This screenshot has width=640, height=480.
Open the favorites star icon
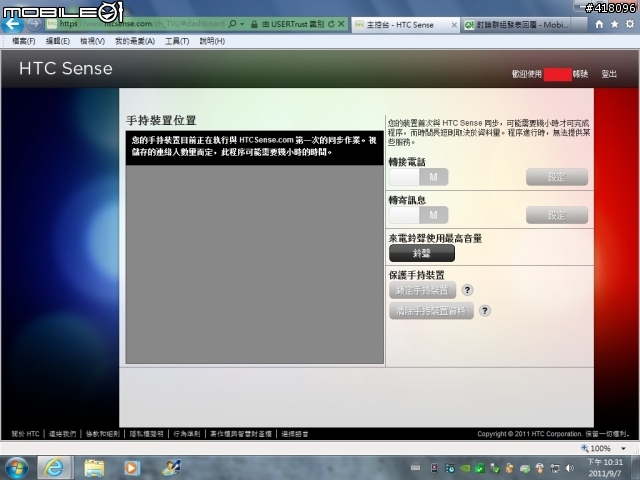[614, 24]
